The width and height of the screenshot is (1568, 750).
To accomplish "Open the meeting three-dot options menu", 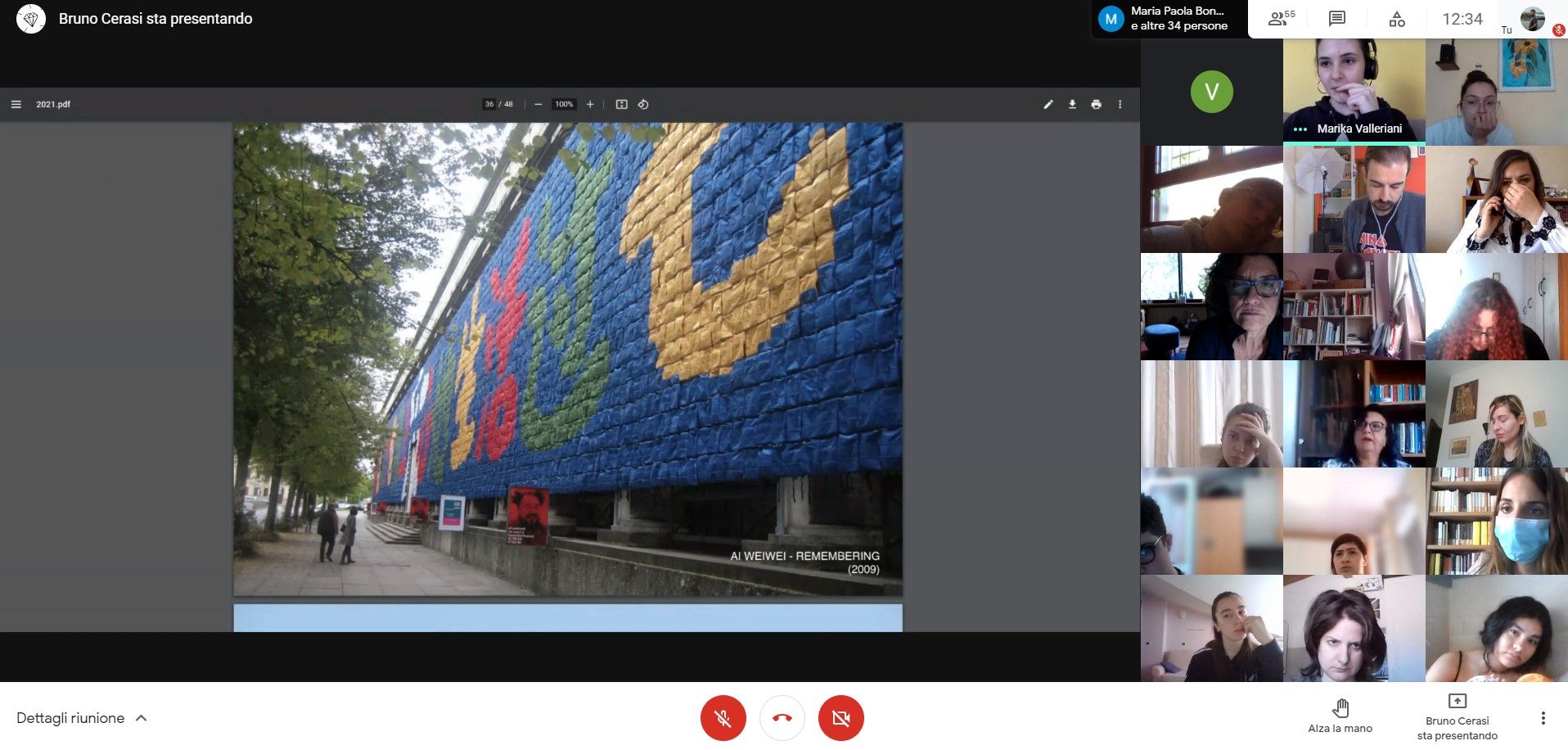I will pyautogui.click(x=1543, y=718).
